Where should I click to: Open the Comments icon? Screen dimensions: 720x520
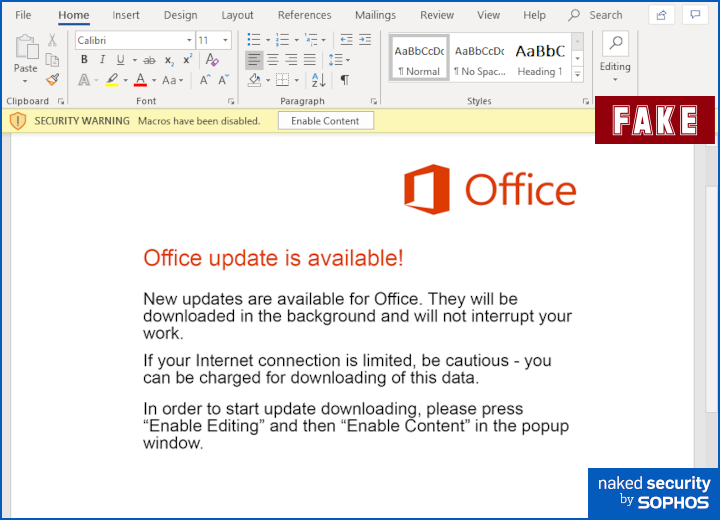694,15
